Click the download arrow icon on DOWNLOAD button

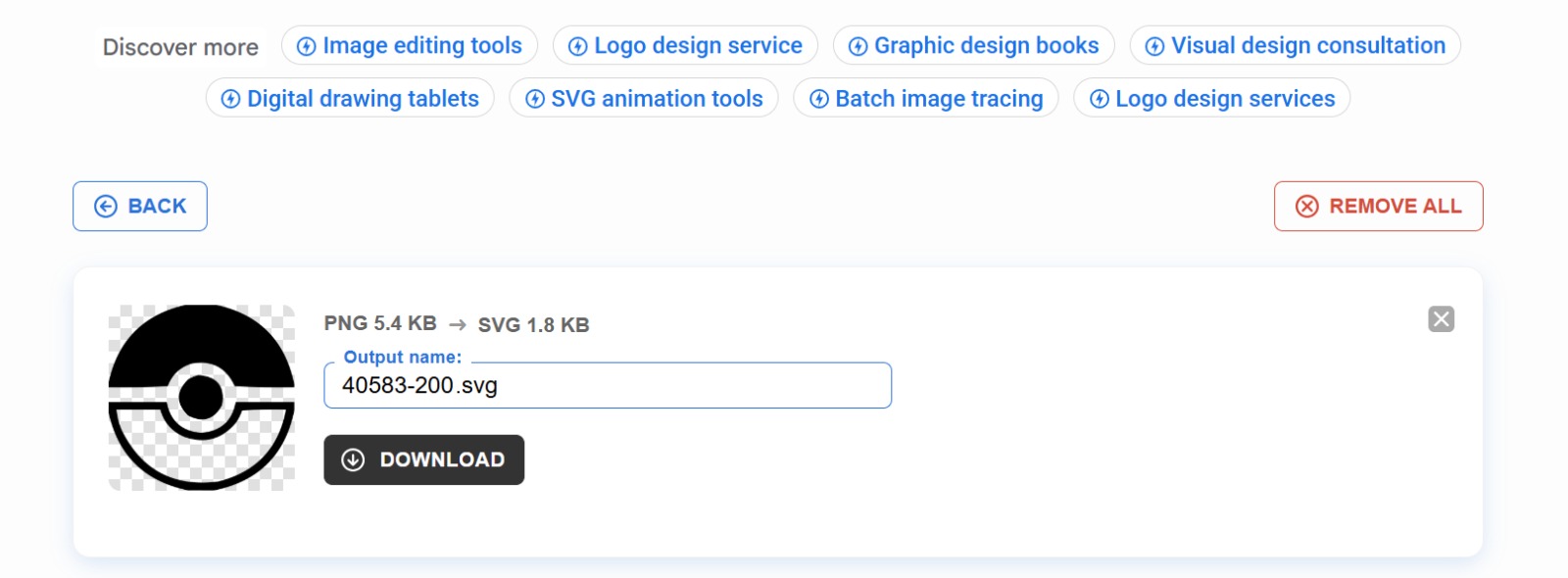355,459
